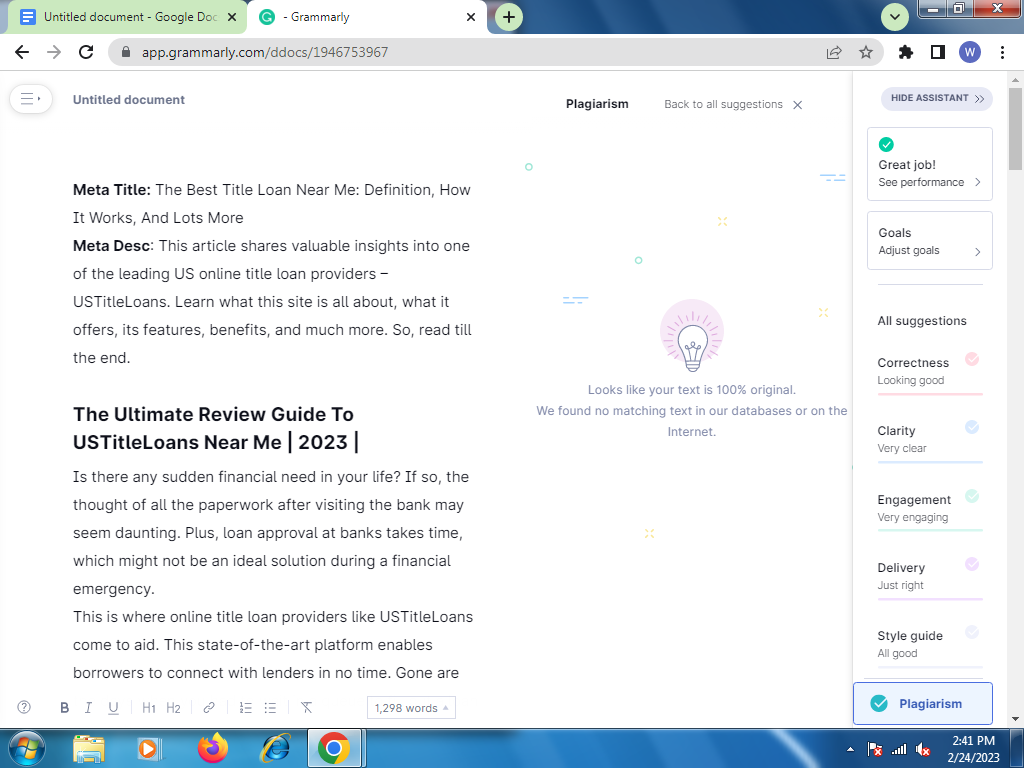Insert a link with the link icon
Image resolution: width=1024 pixels, height=768 pixels.
click(209, 708)
